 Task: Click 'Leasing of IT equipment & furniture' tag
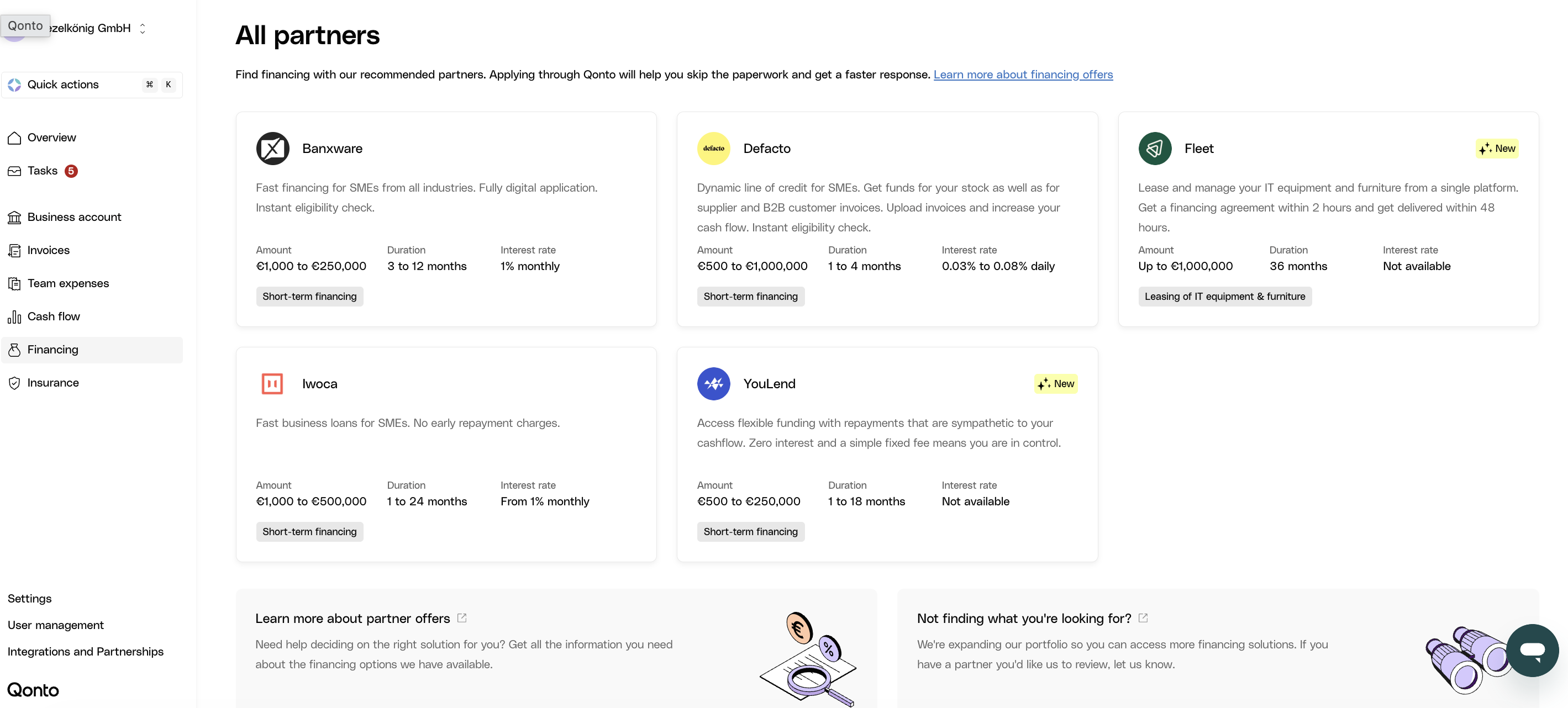click(1225, 297)
